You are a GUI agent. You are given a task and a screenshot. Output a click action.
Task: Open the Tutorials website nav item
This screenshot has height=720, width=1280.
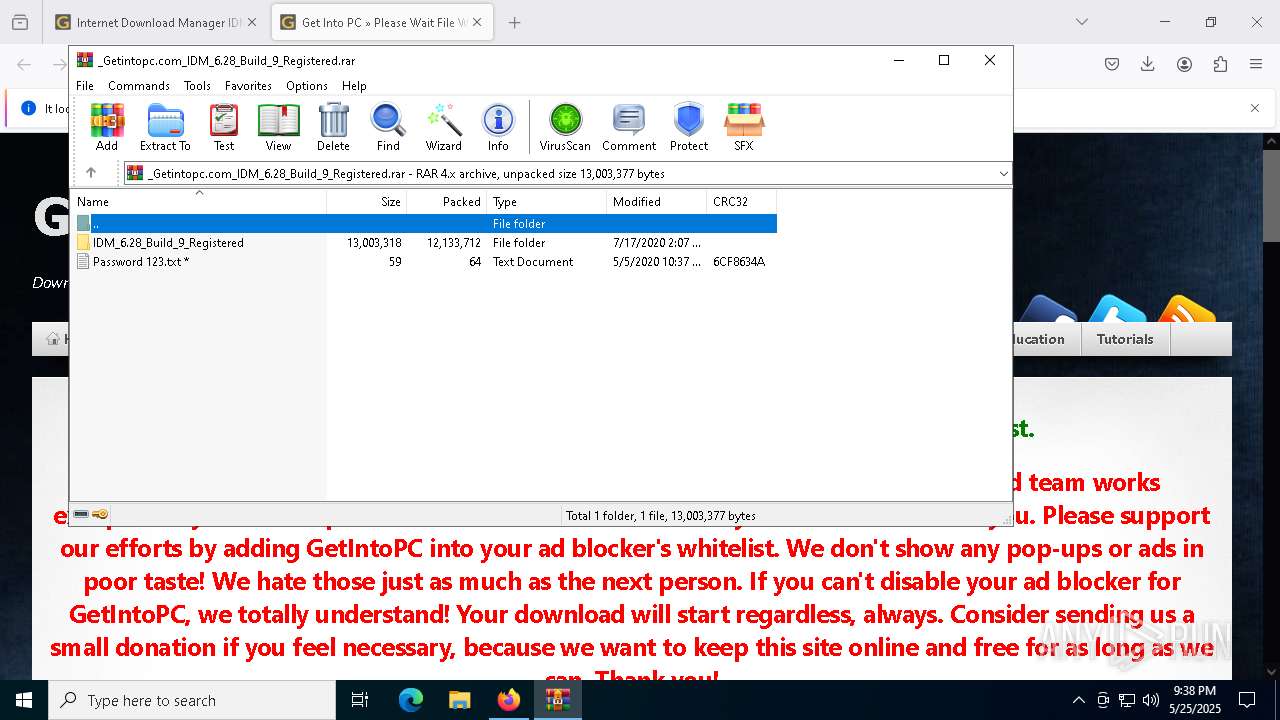point(1125,339)
